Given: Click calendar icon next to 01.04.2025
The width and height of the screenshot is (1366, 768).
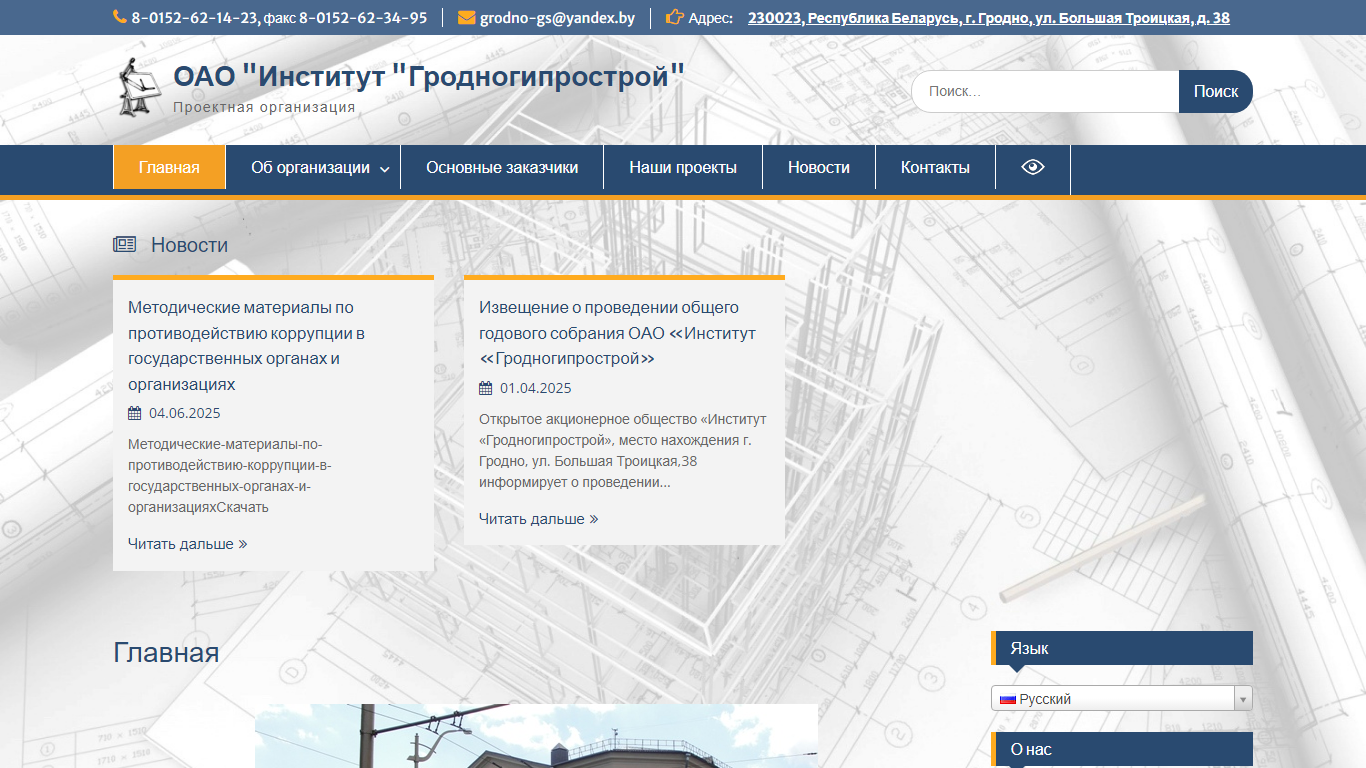Looking at the screenshot, I should click(486, 388).
